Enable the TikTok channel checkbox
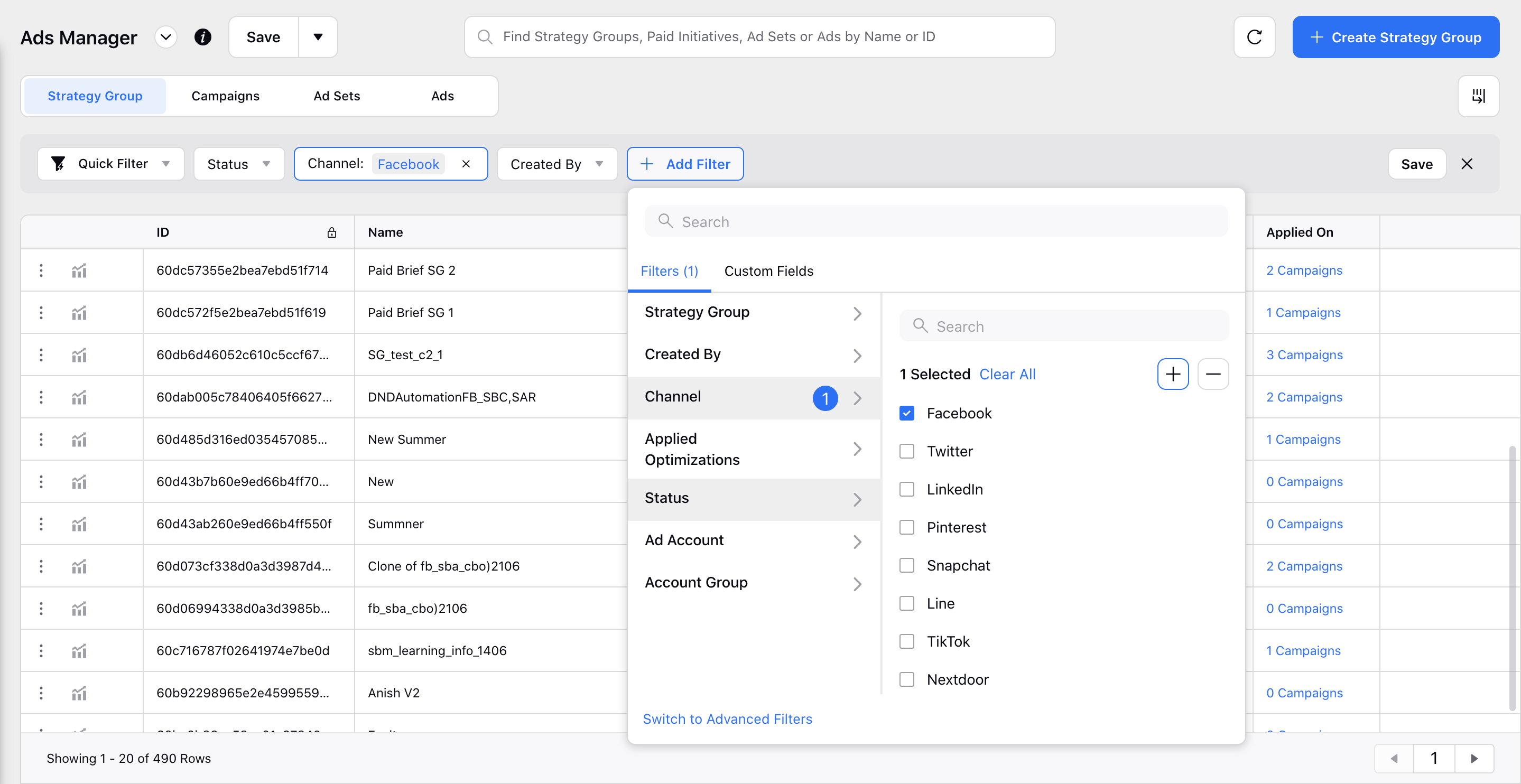Screen dimensions: 1521x784 click(x=907, y=641)
